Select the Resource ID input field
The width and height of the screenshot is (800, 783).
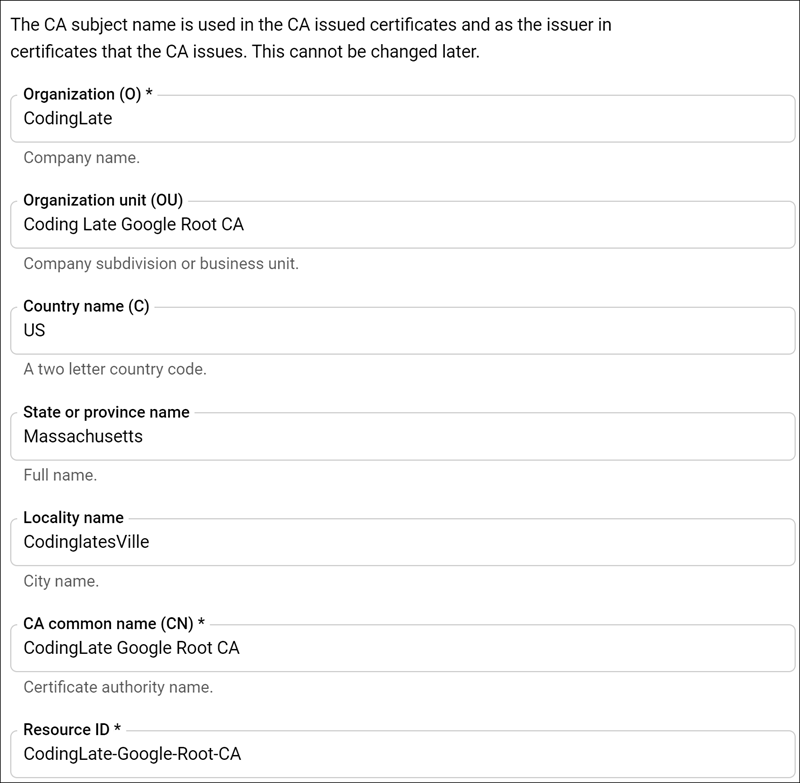pos(403,754)
